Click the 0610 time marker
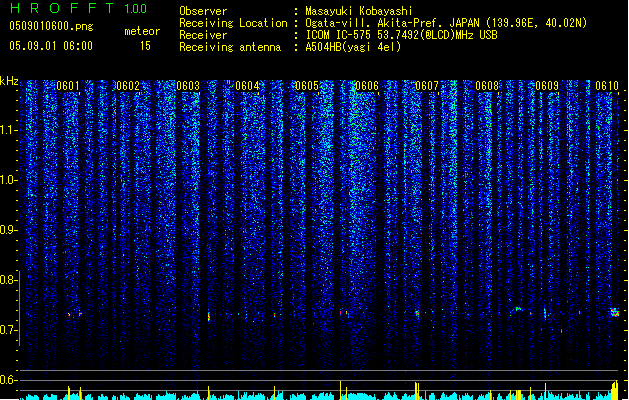Screen dimensions: 629x400 pyautogui.click(x=607, y=86)
